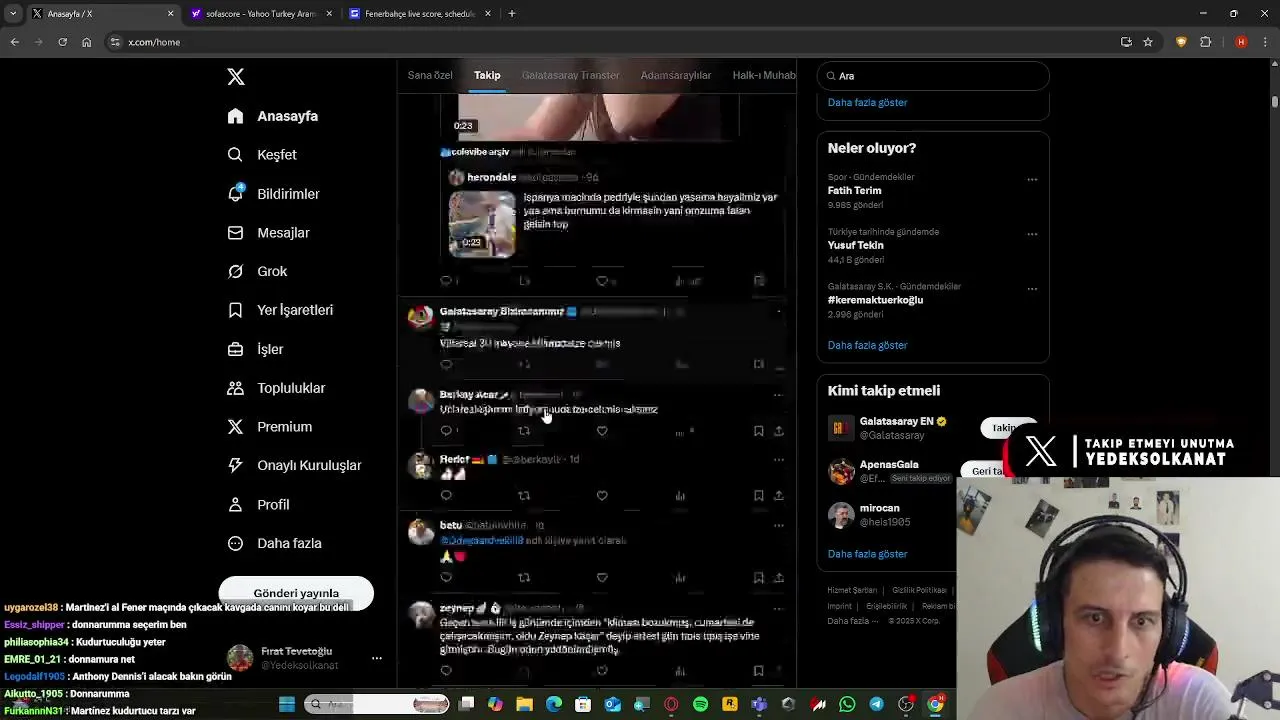Click Daha fazla göster under Neler oluyor
This screenshot has width=1280, height=720.
pyautogui.click(x=867, y=345)
